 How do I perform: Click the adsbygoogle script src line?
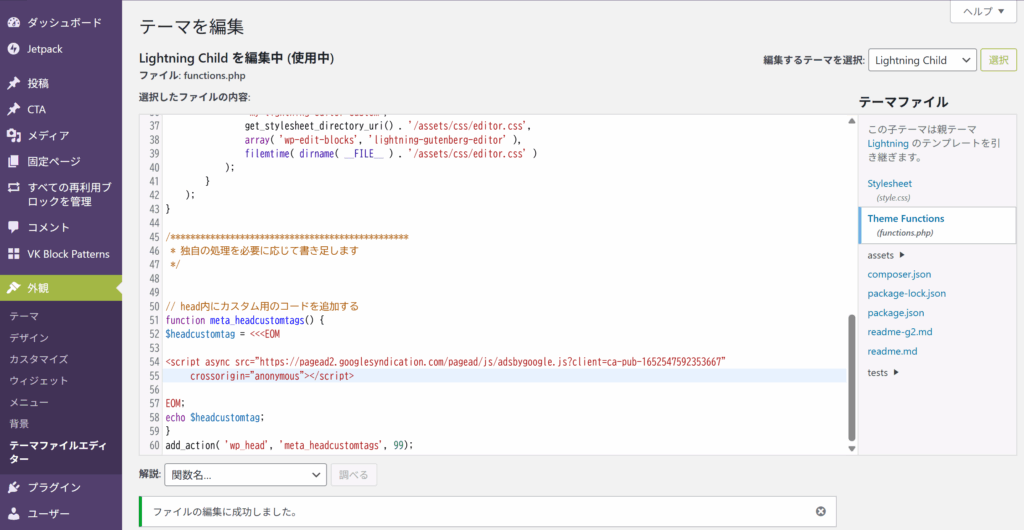445,362
